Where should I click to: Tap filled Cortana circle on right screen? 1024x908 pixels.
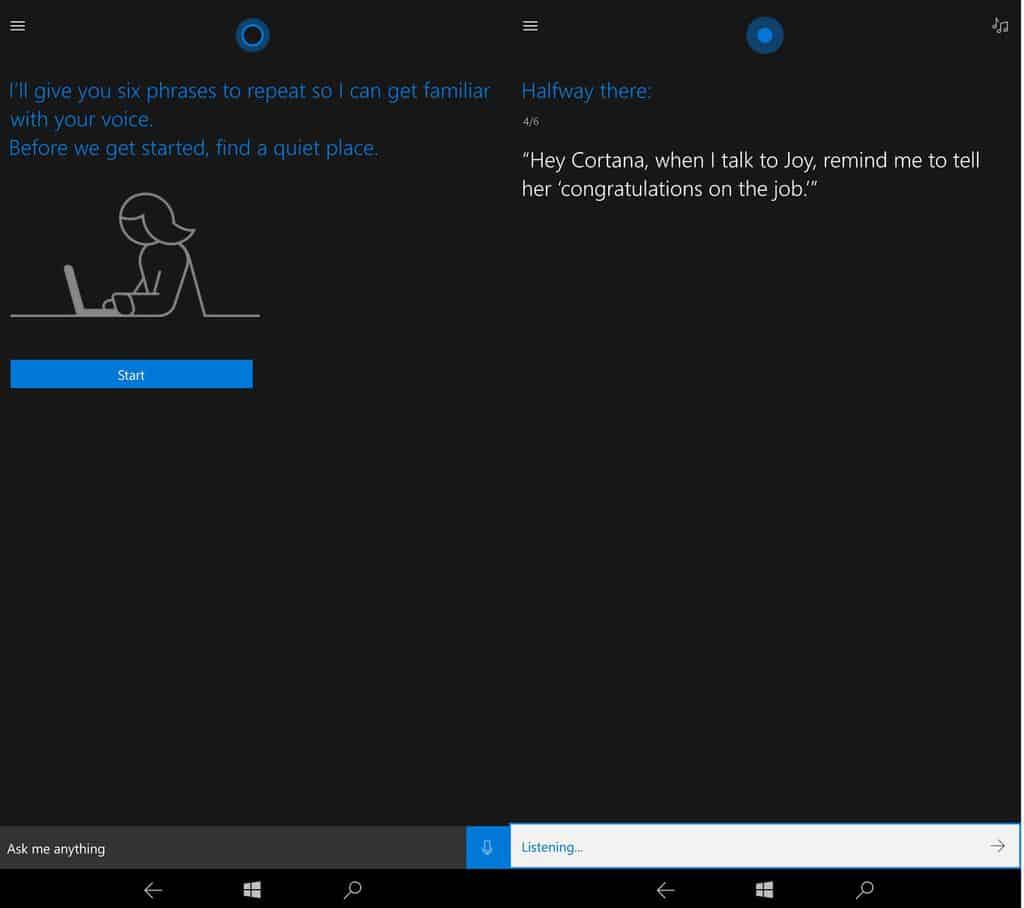tap(765, 35)
